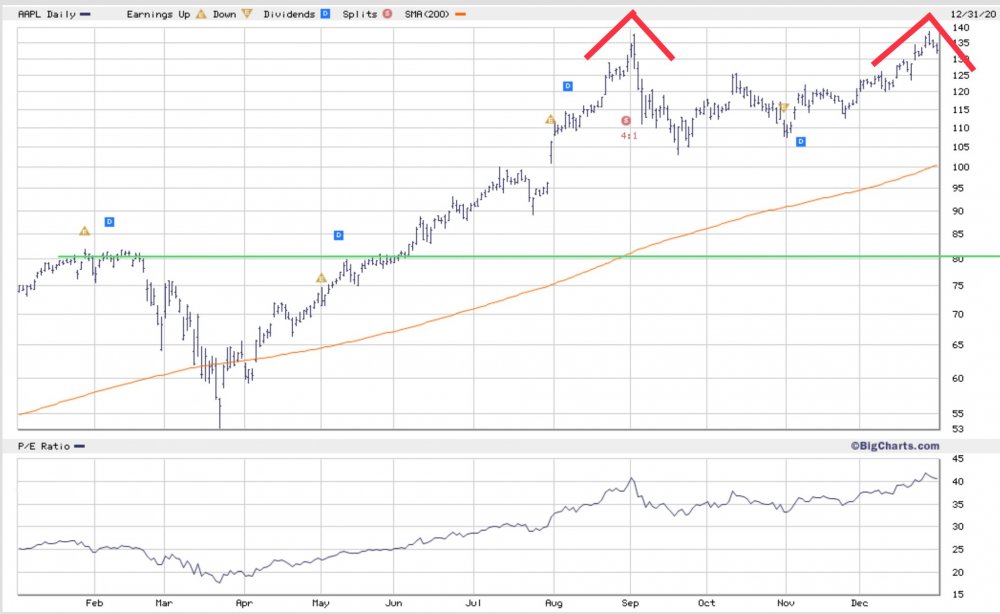Click the Sep month axis label

[x=630, y=603]
